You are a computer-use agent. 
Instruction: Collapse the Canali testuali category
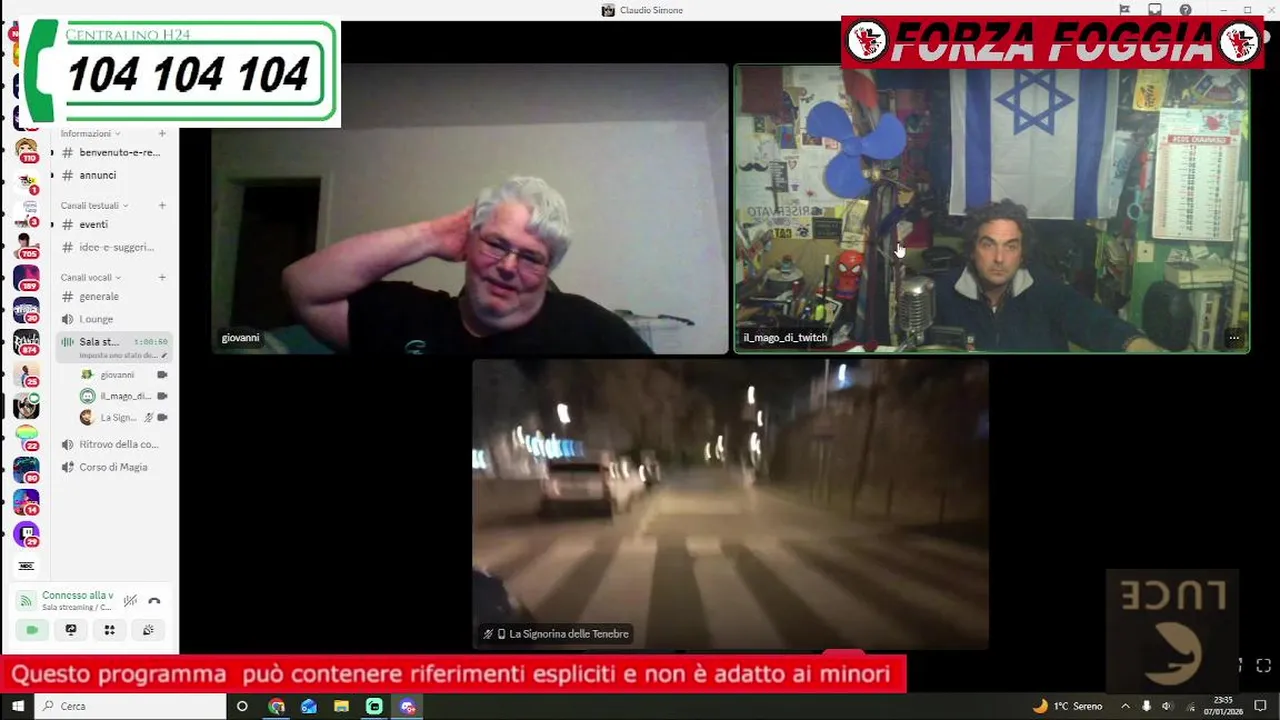(93, 205)
